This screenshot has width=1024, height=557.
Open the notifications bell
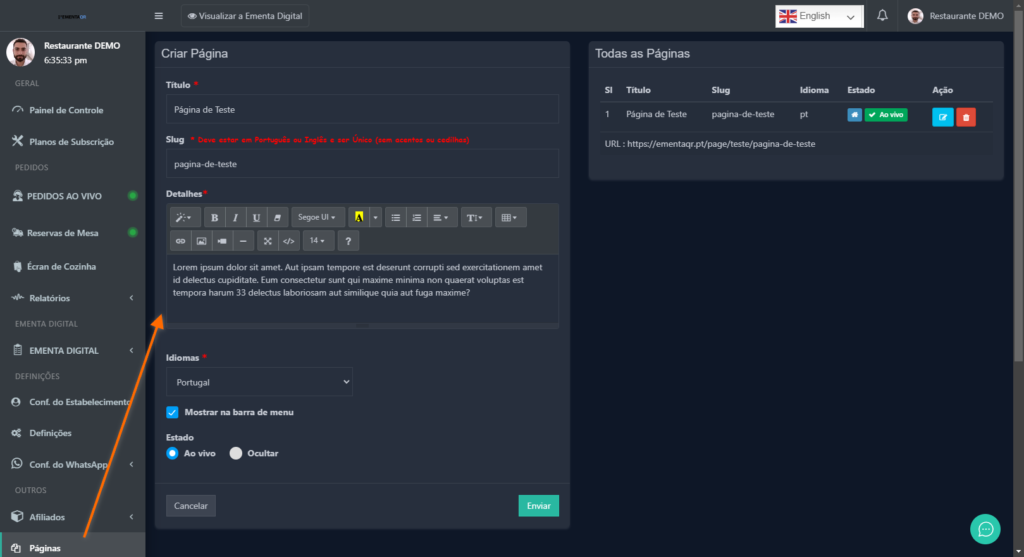882,16
